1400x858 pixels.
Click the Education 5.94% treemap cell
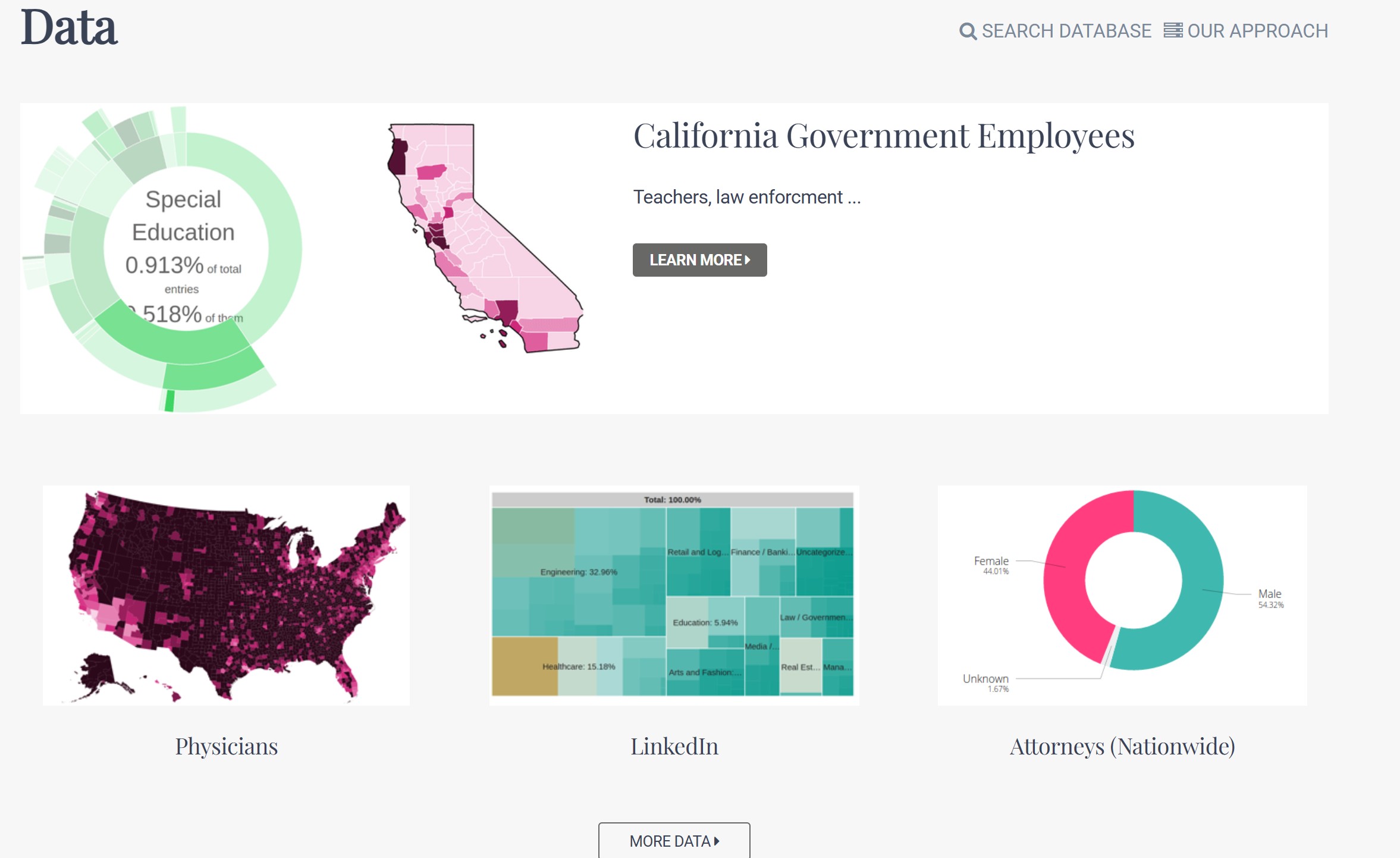pyautogui.click(x=705, y=622)
